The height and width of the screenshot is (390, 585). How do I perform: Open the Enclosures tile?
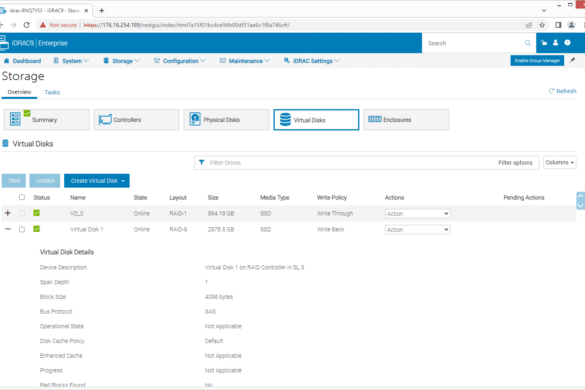[406, 120]
